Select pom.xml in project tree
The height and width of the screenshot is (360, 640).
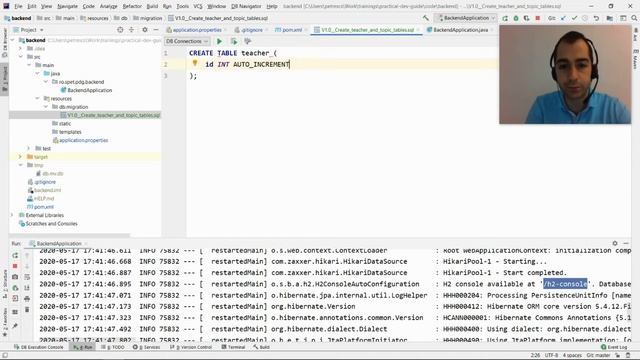(40, 207)
